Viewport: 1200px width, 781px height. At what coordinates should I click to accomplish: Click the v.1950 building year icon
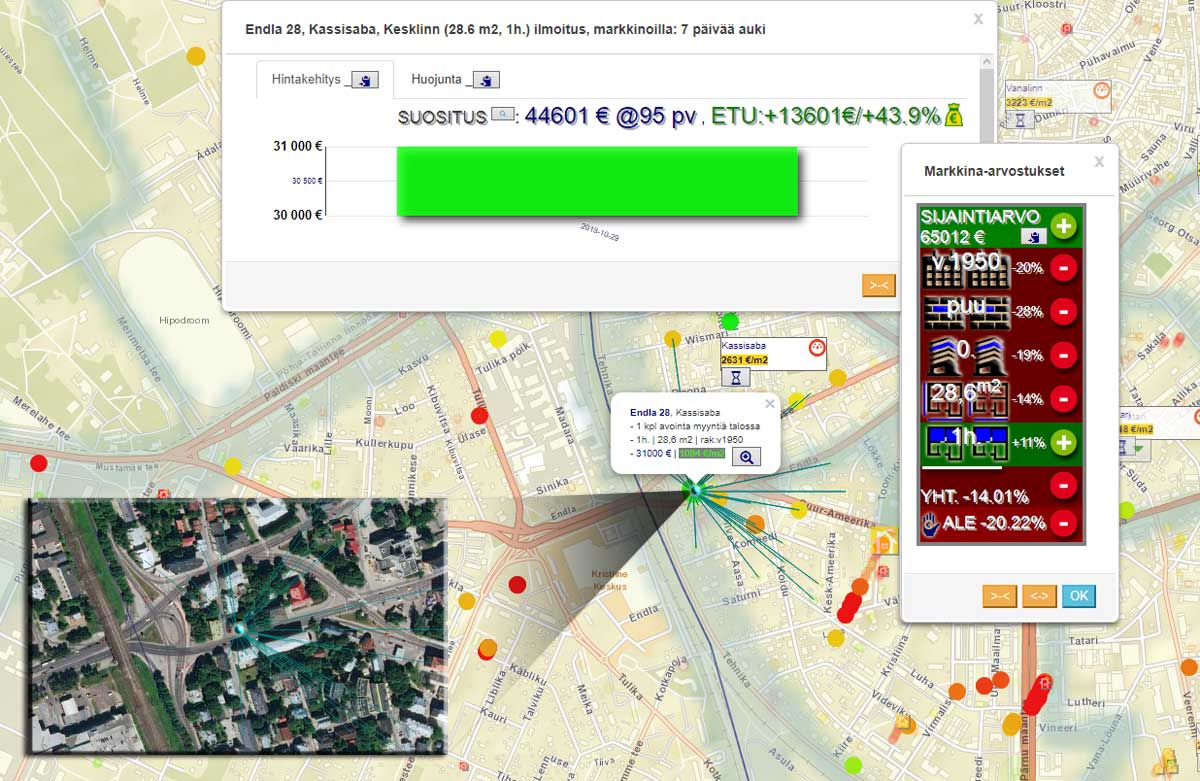tap(967, 269)
